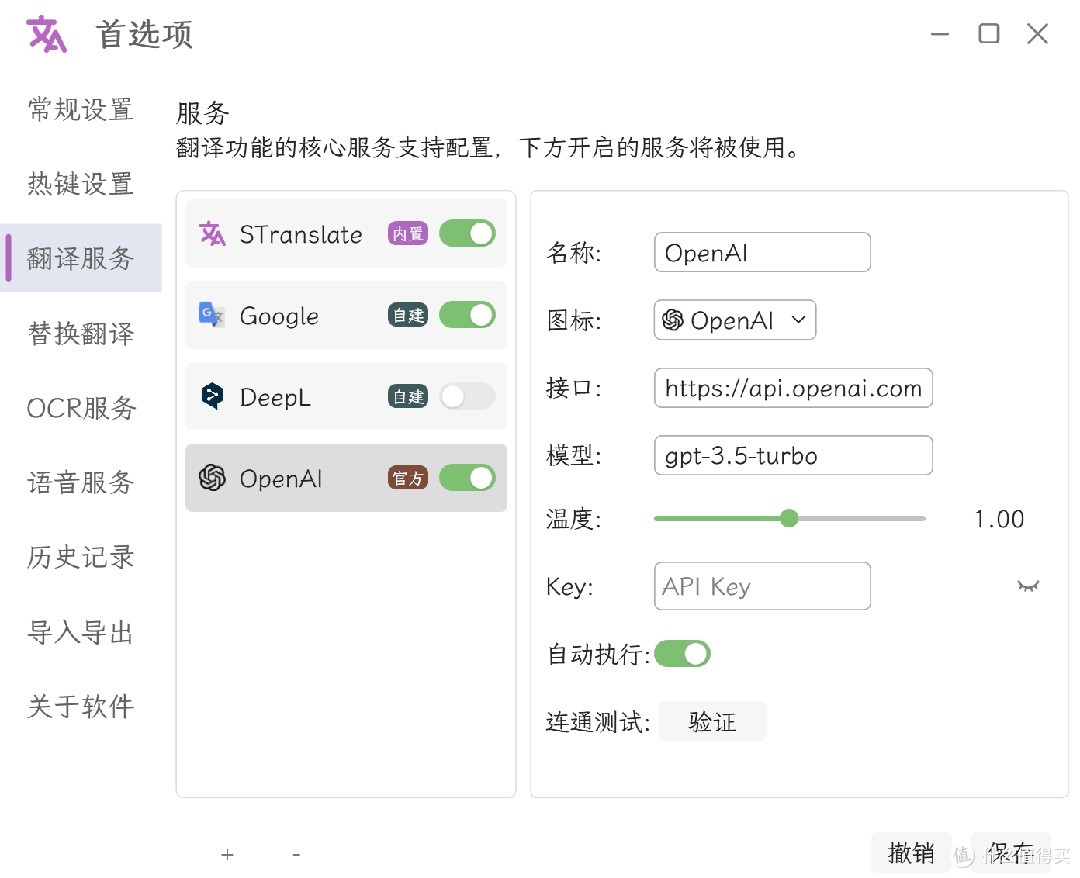Click the 撤销 button
The width and height of the screenshot is (1080, 878).
tap(911, 853)
